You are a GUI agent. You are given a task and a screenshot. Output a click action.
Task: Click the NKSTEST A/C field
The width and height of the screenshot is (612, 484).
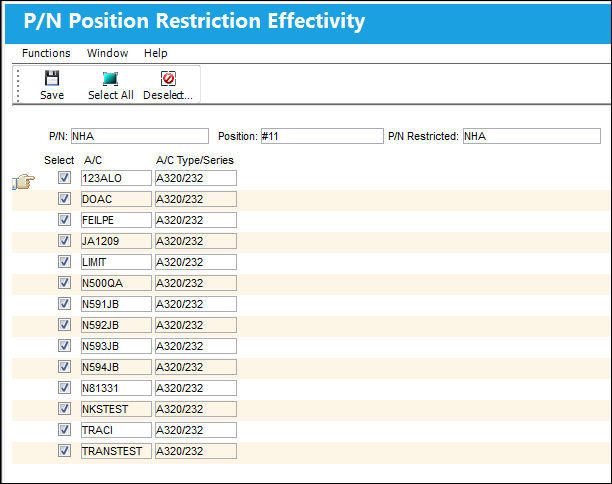click(116, 409)
